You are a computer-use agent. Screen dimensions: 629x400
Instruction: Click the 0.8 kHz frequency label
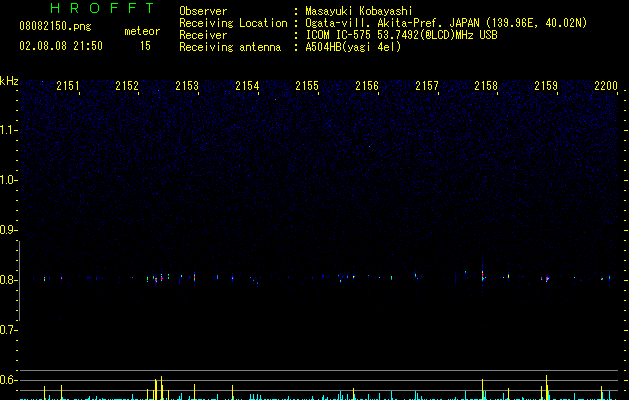coord(8,280)
